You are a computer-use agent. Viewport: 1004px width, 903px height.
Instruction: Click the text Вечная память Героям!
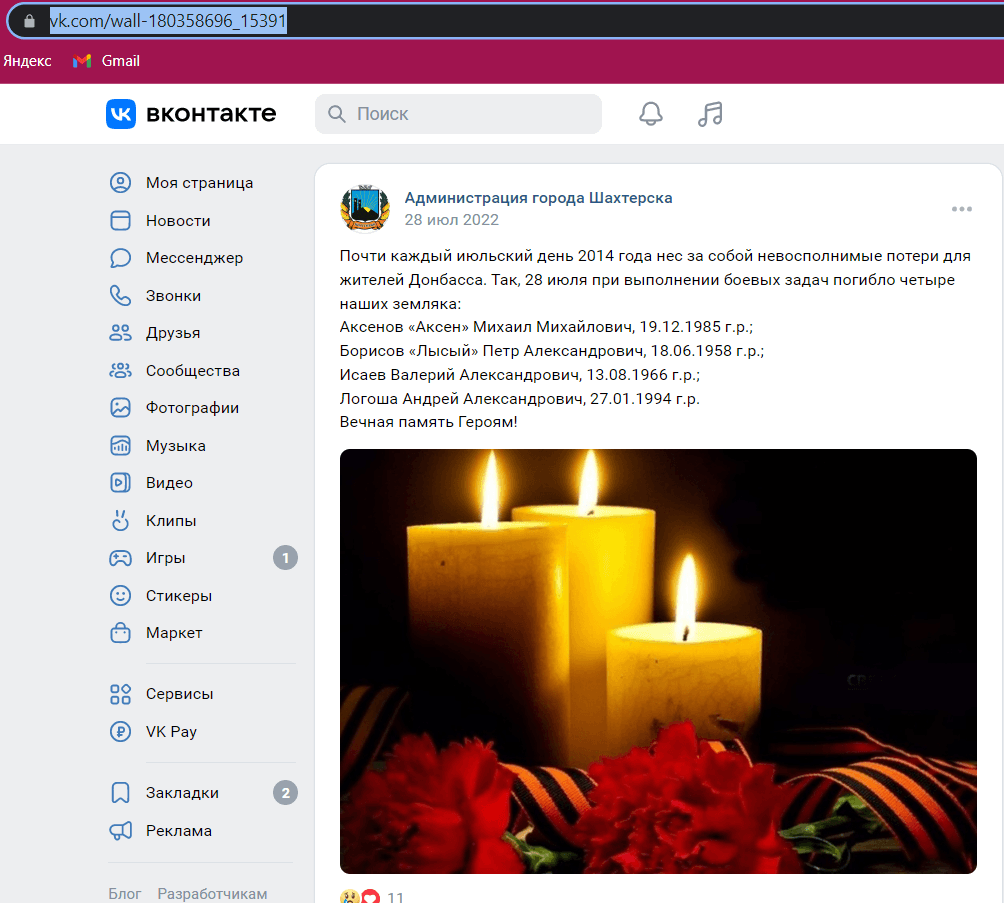[428, 422]
